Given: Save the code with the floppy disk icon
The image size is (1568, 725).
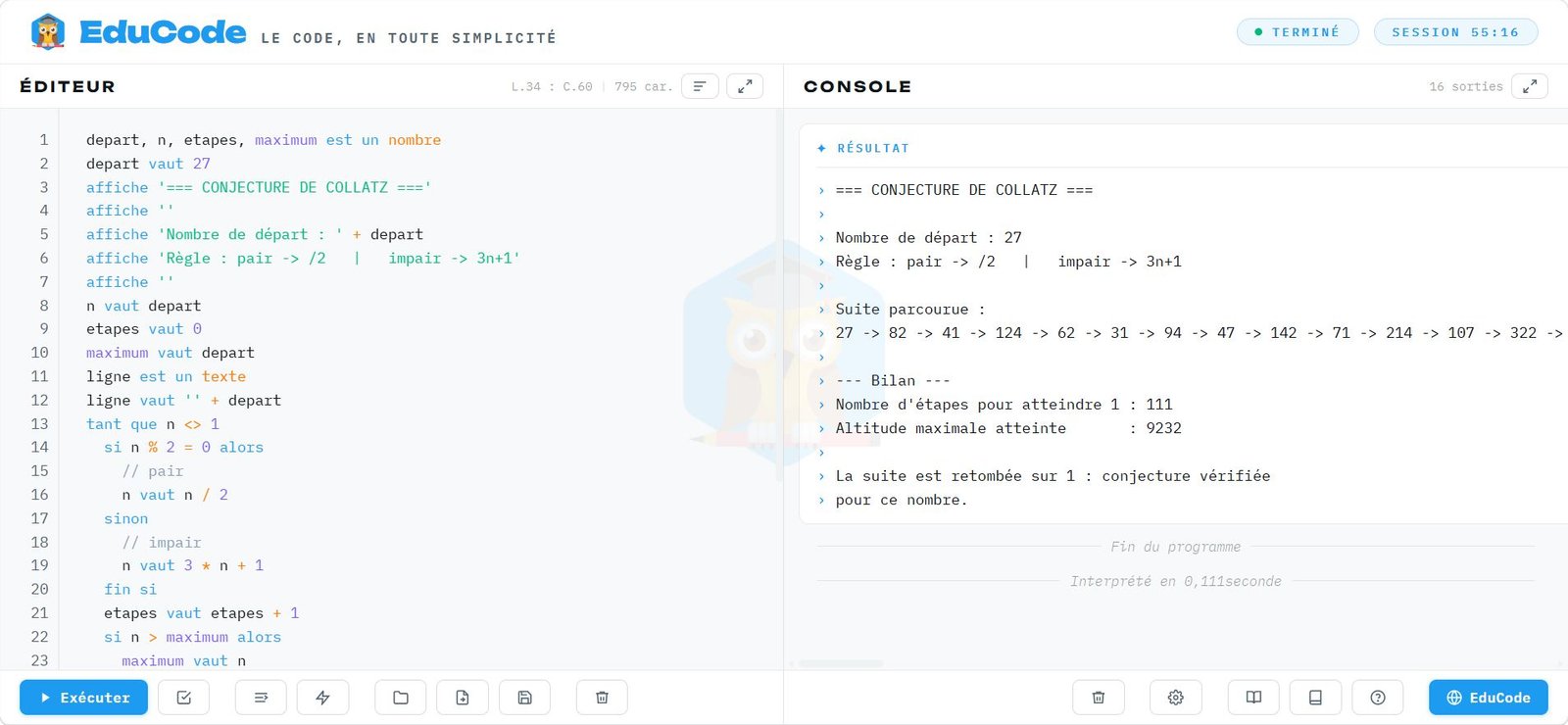Looking at the screenshot, I should [x=524, y=698].
